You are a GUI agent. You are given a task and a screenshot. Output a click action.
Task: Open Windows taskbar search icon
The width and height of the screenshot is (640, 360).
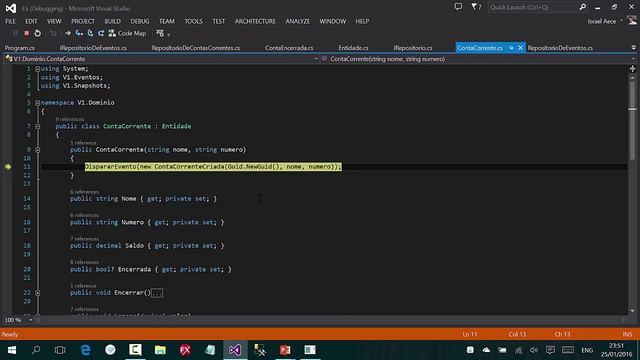click(36, 350)
